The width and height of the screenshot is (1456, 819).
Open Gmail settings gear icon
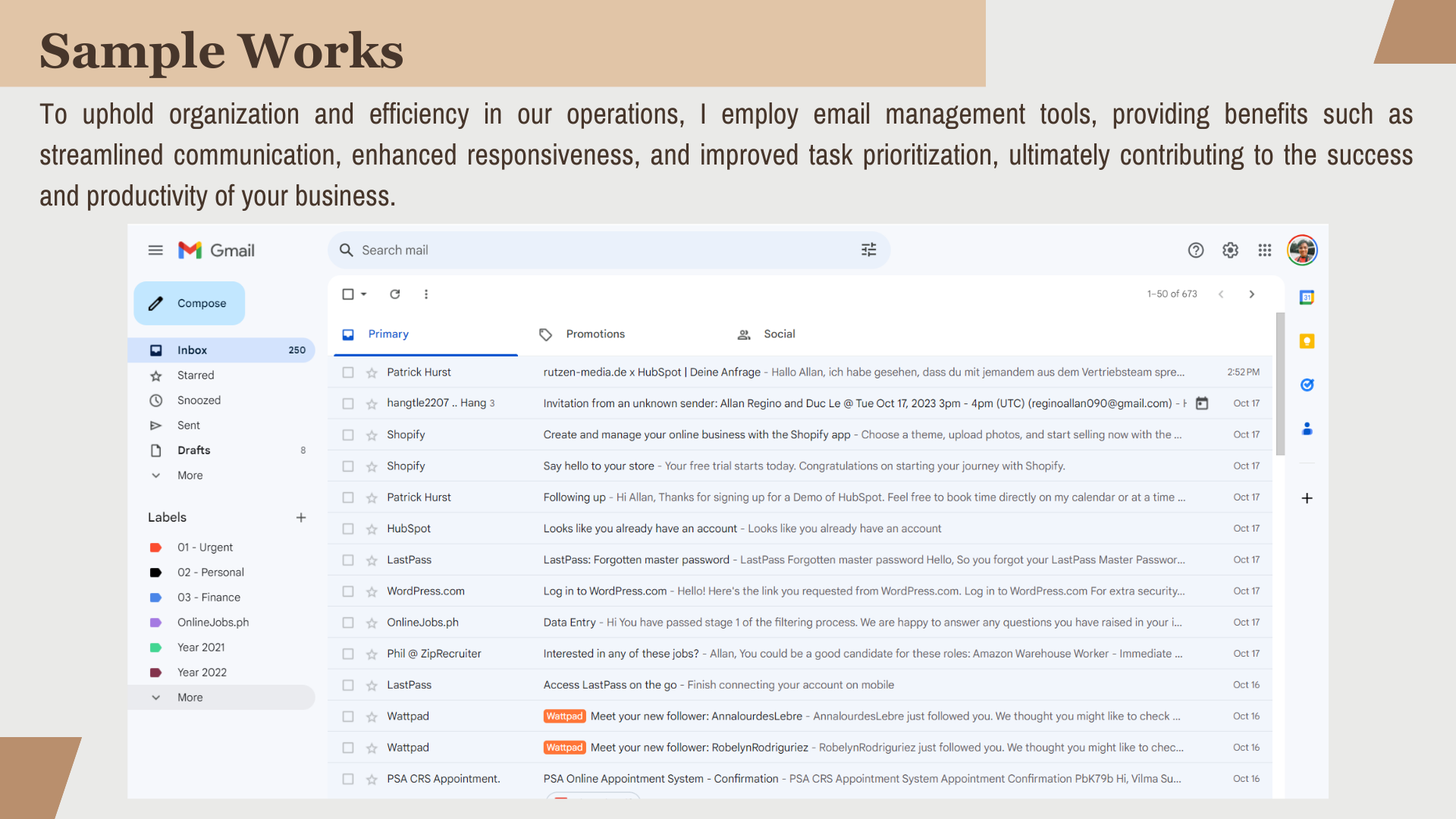(x=1230, y=250)
